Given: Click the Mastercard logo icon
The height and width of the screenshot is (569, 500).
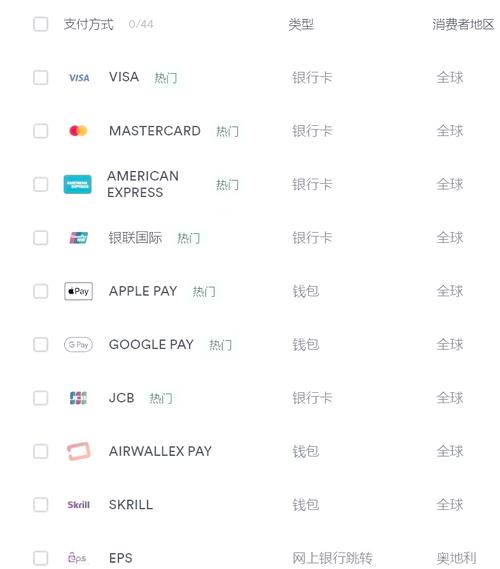Looking at the screenshot, I should [x=78, y=131].
